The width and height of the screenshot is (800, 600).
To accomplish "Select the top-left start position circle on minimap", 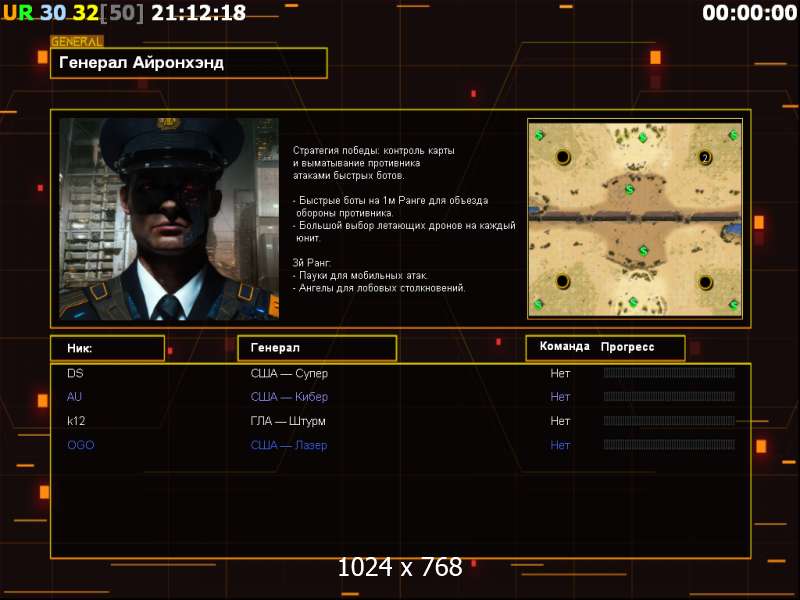I will pos(563,157).
